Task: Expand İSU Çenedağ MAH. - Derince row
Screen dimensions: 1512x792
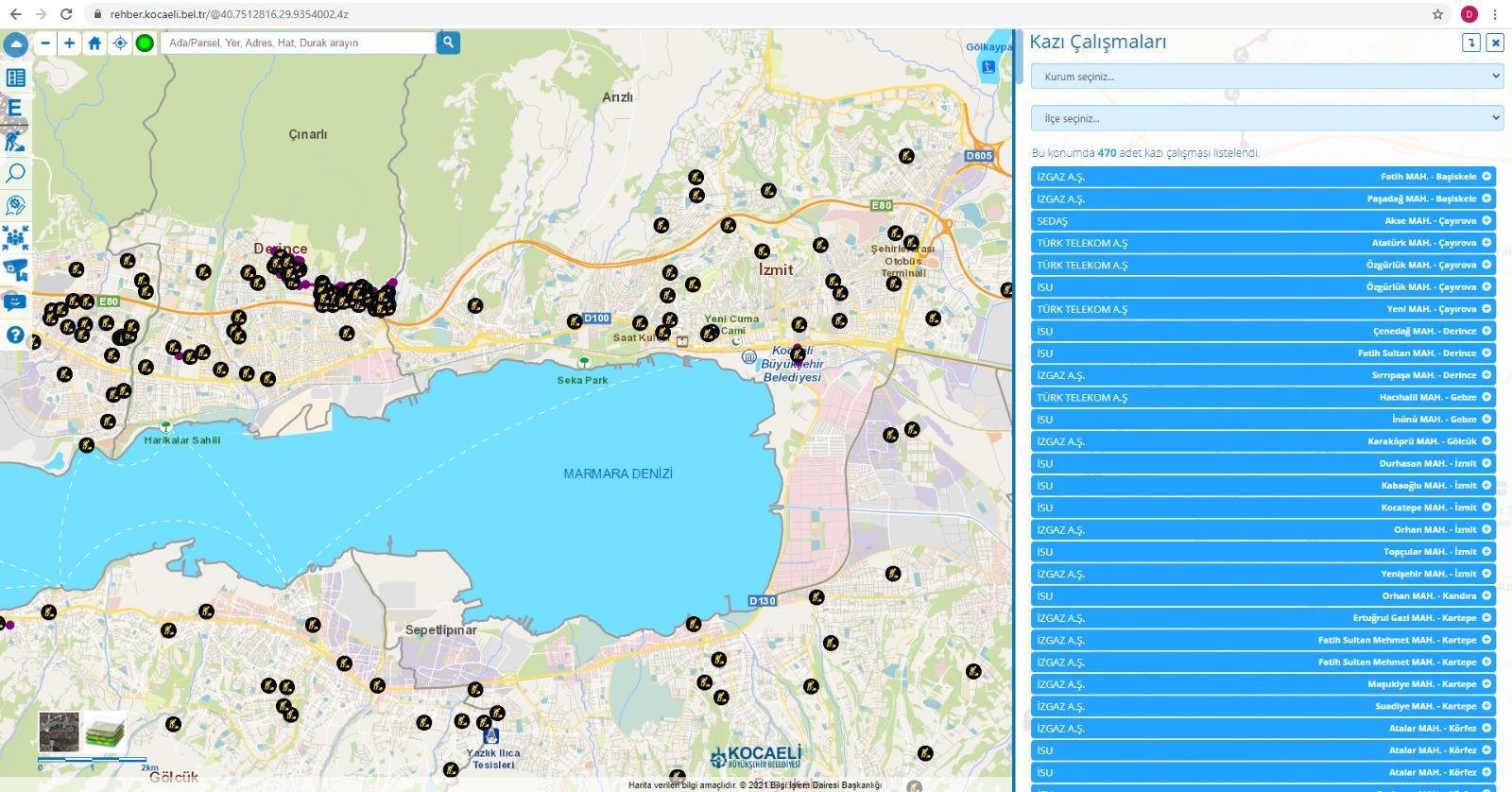Action: (1263, 331)
